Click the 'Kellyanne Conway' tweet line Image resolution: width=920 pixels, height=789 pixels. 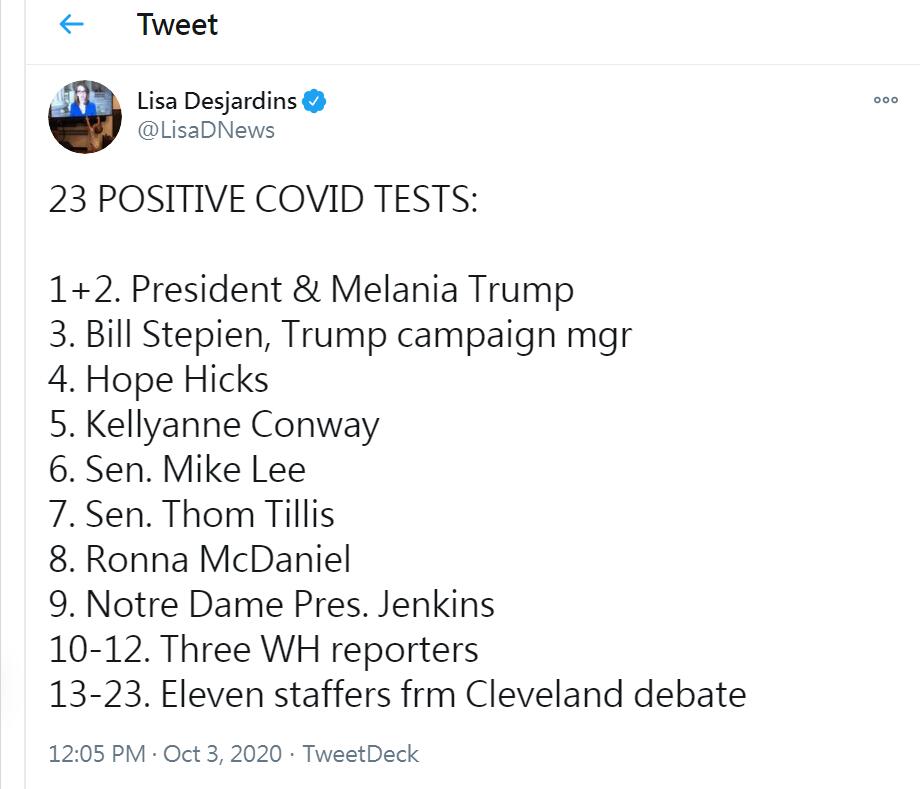[x=214, y=425]
